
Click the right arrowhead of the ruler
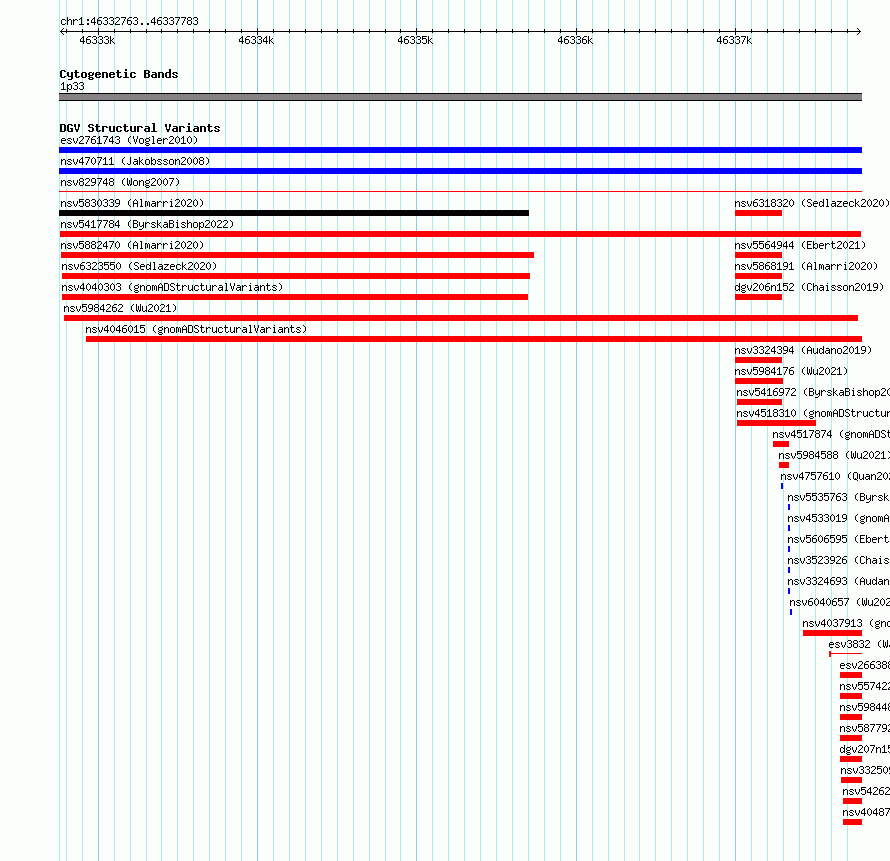[859, 32]
